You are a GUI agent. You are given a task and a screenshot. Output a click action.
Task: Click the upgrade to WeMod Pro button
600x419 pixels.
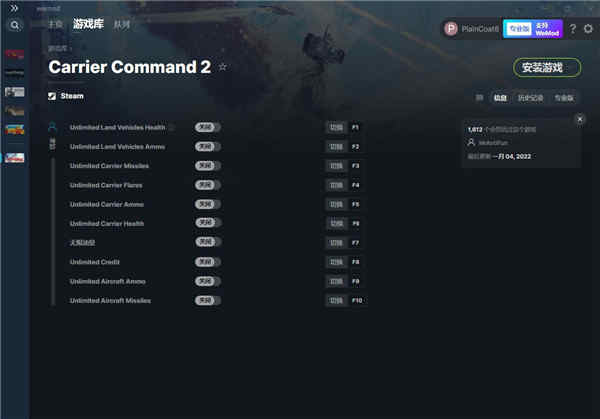point(533,29)
